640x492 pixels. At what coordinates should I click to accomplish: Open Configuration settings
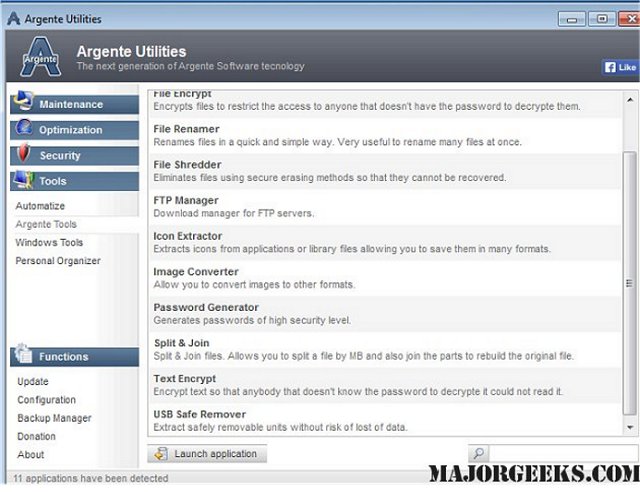pyautogui.click(x=47, y=400)
